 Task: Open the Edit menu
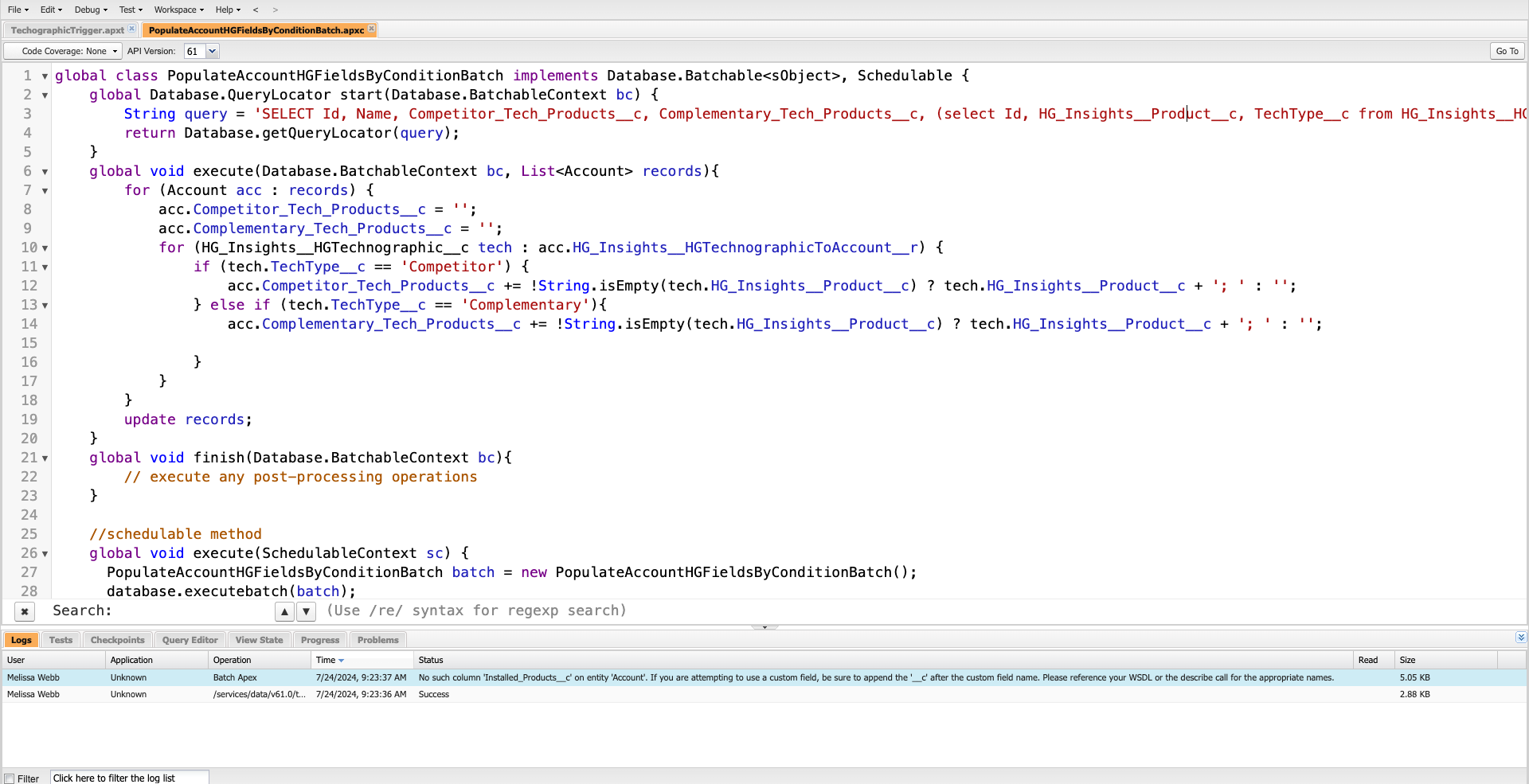(51, 10)
